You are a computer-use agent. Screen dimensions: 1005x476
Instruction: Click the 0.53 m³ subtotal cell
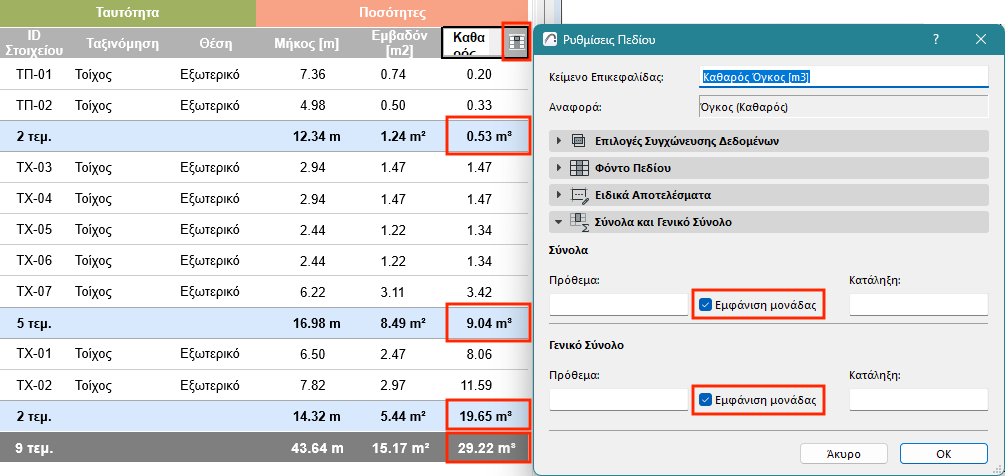488,136
